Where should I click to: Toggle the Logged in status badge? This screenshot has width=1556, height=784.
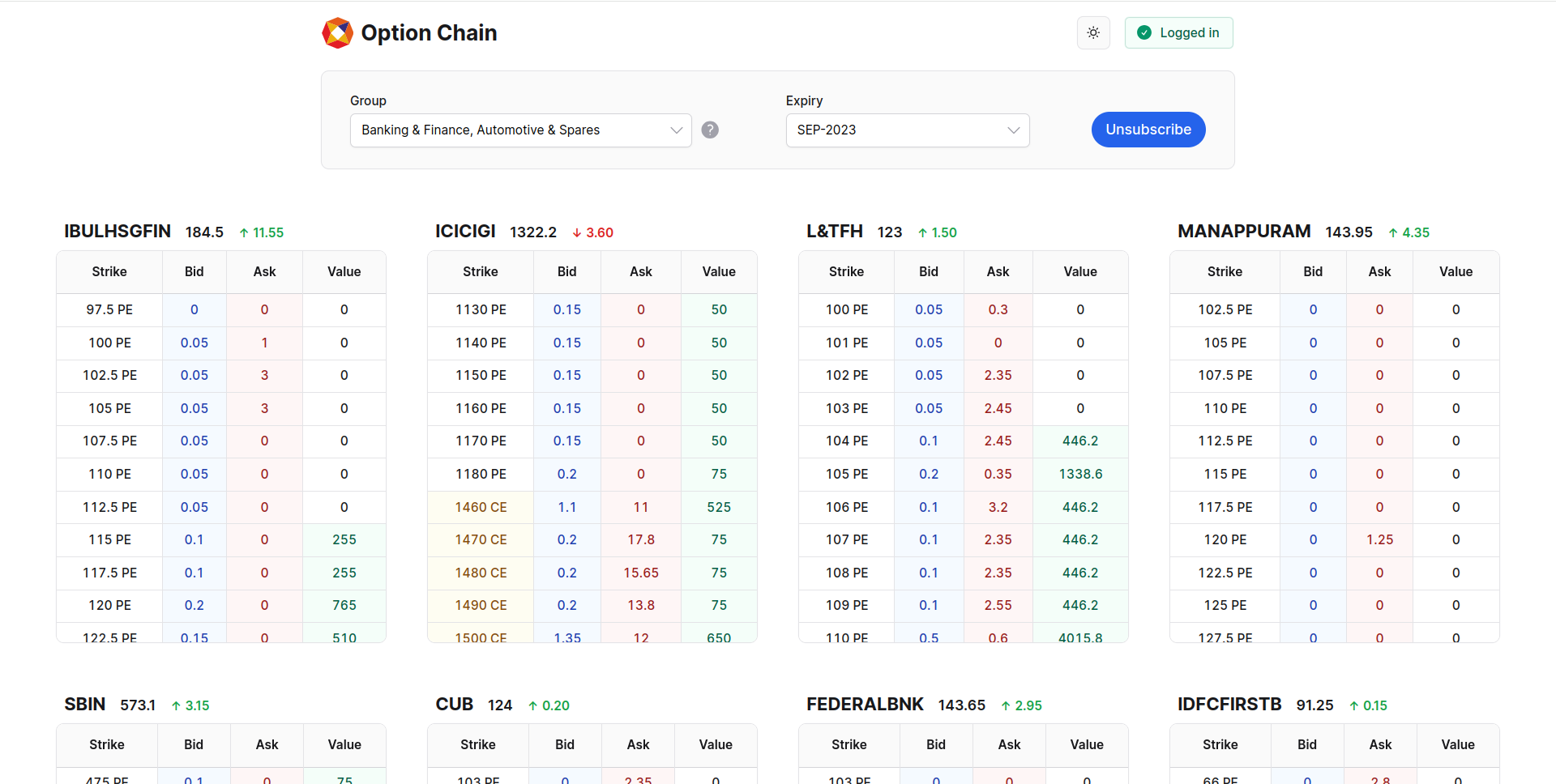[x=1178, y=32]
